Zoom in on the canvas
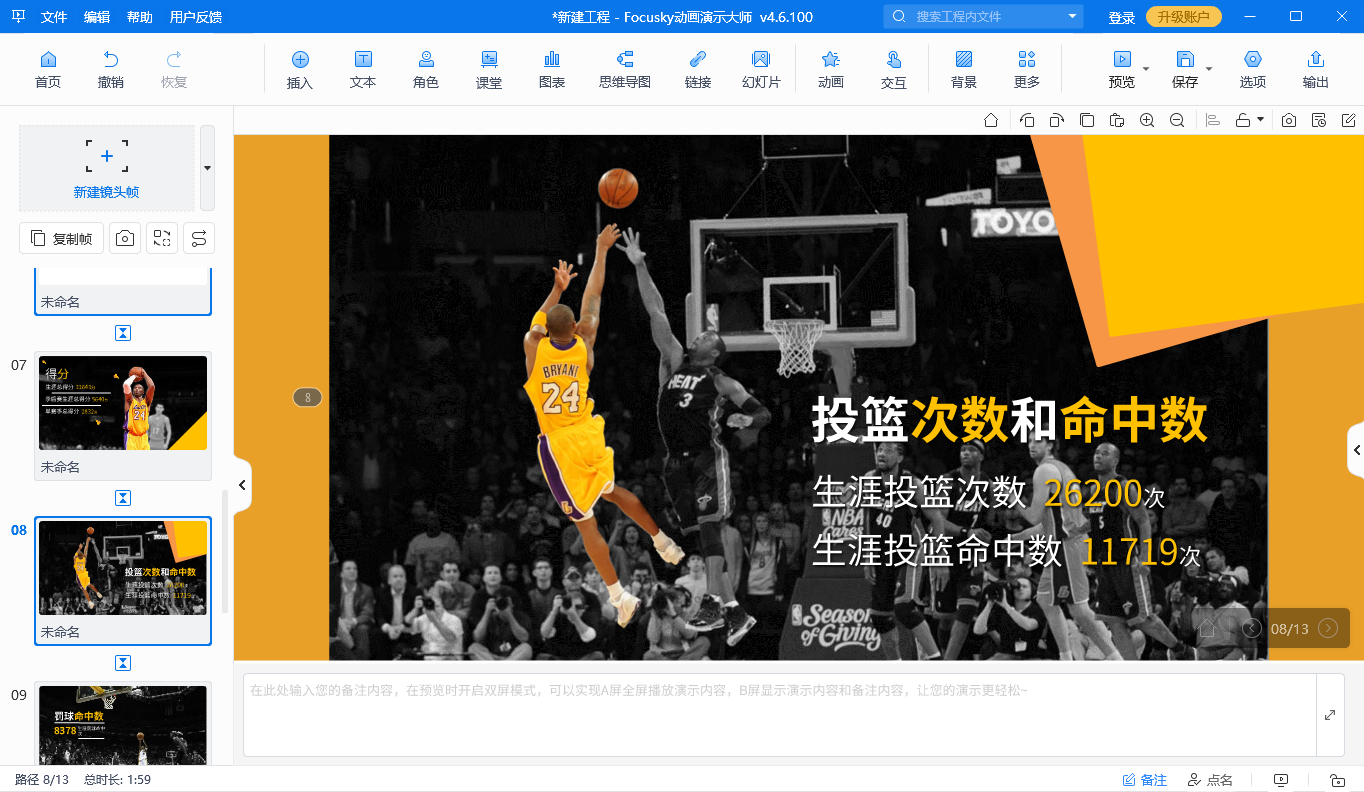Screen dimensions: 1364x792 tap(1147, 120)
